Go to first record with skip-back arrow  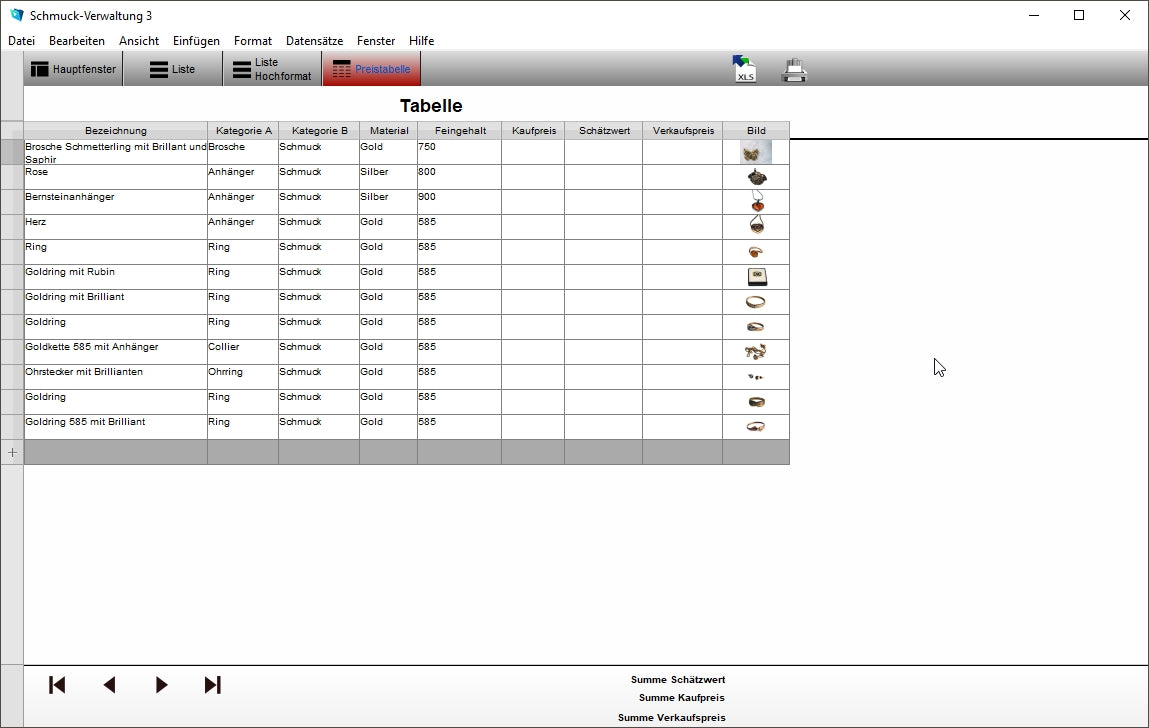point(57,685)
